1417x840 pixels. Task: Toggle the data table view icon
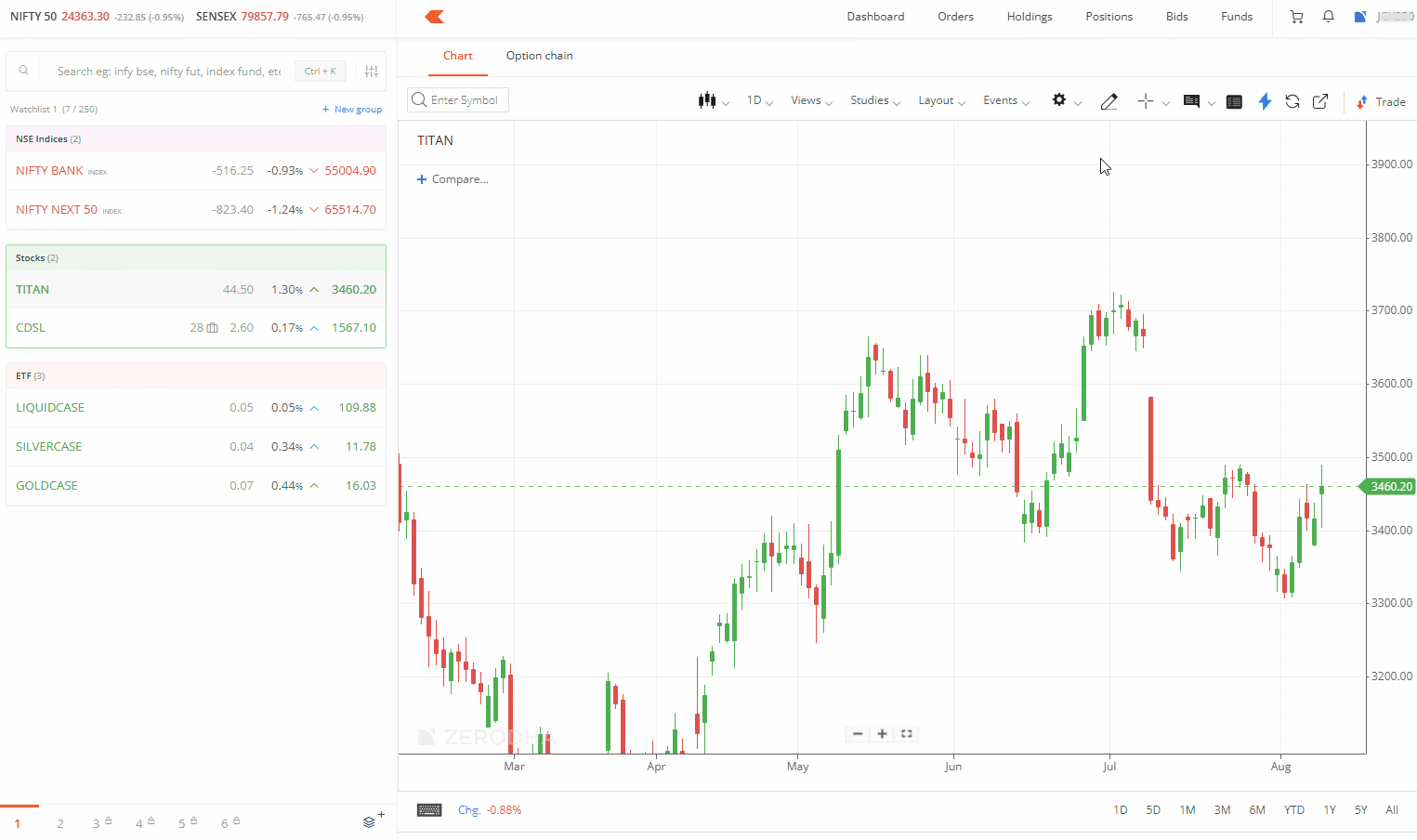point(1234,101)
